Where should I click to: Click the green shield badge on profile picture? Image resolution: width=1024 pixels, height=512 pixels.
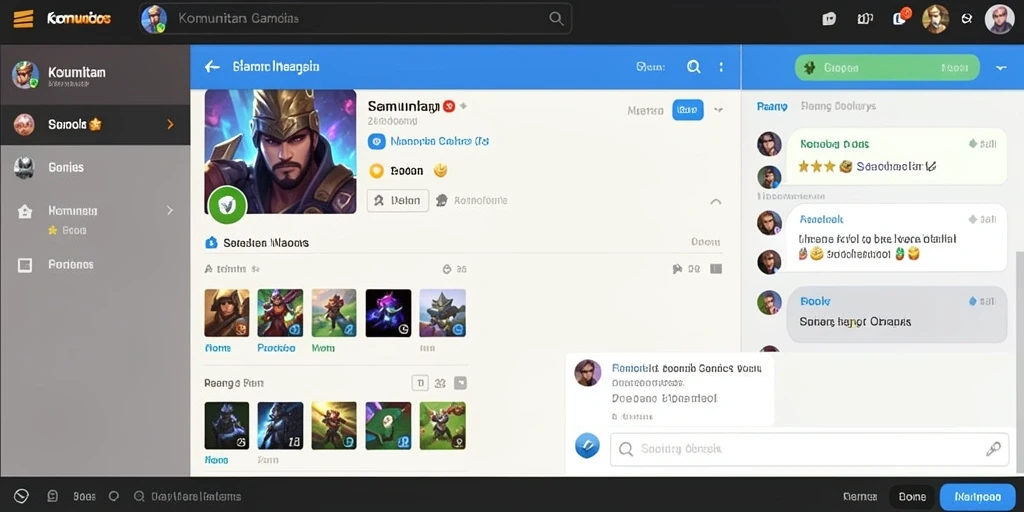point(227,206)
